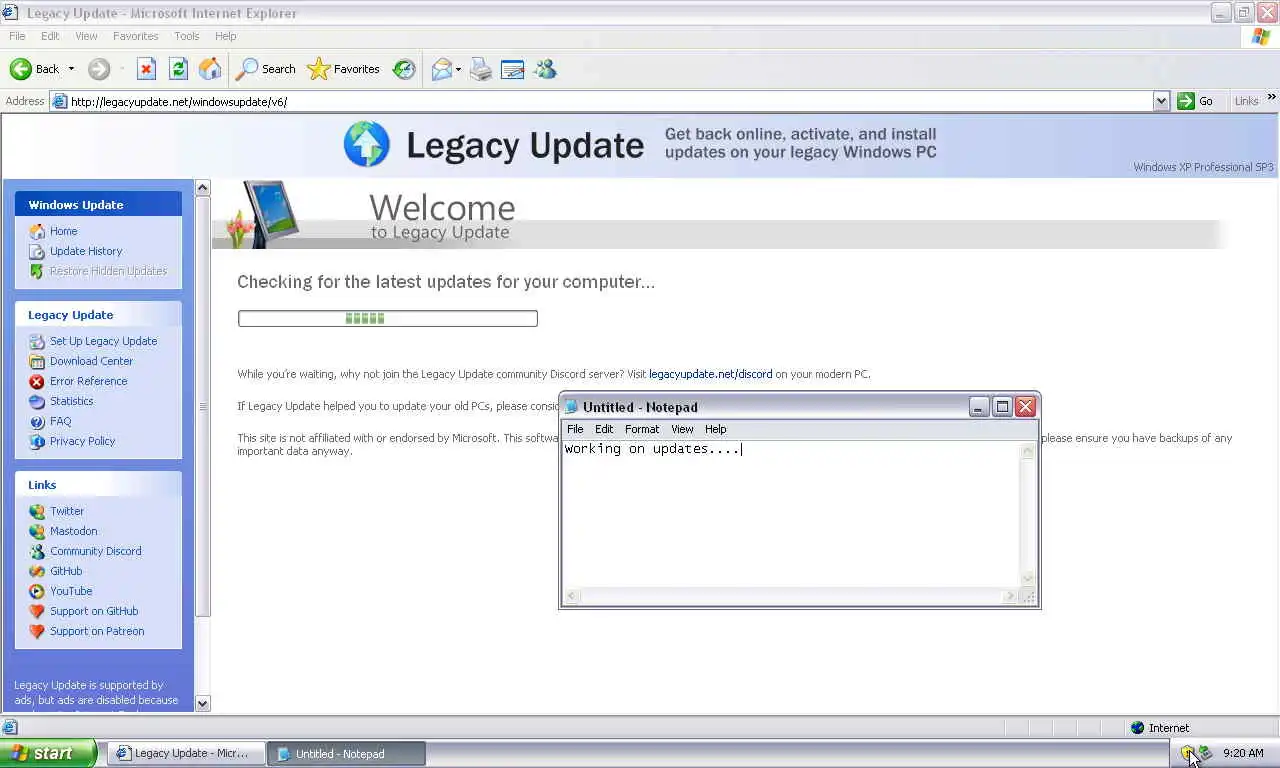Click the 'Windows XP Professional SP3' text
This screenshot has height=768, width=1280.
(x=1203, y=167)
